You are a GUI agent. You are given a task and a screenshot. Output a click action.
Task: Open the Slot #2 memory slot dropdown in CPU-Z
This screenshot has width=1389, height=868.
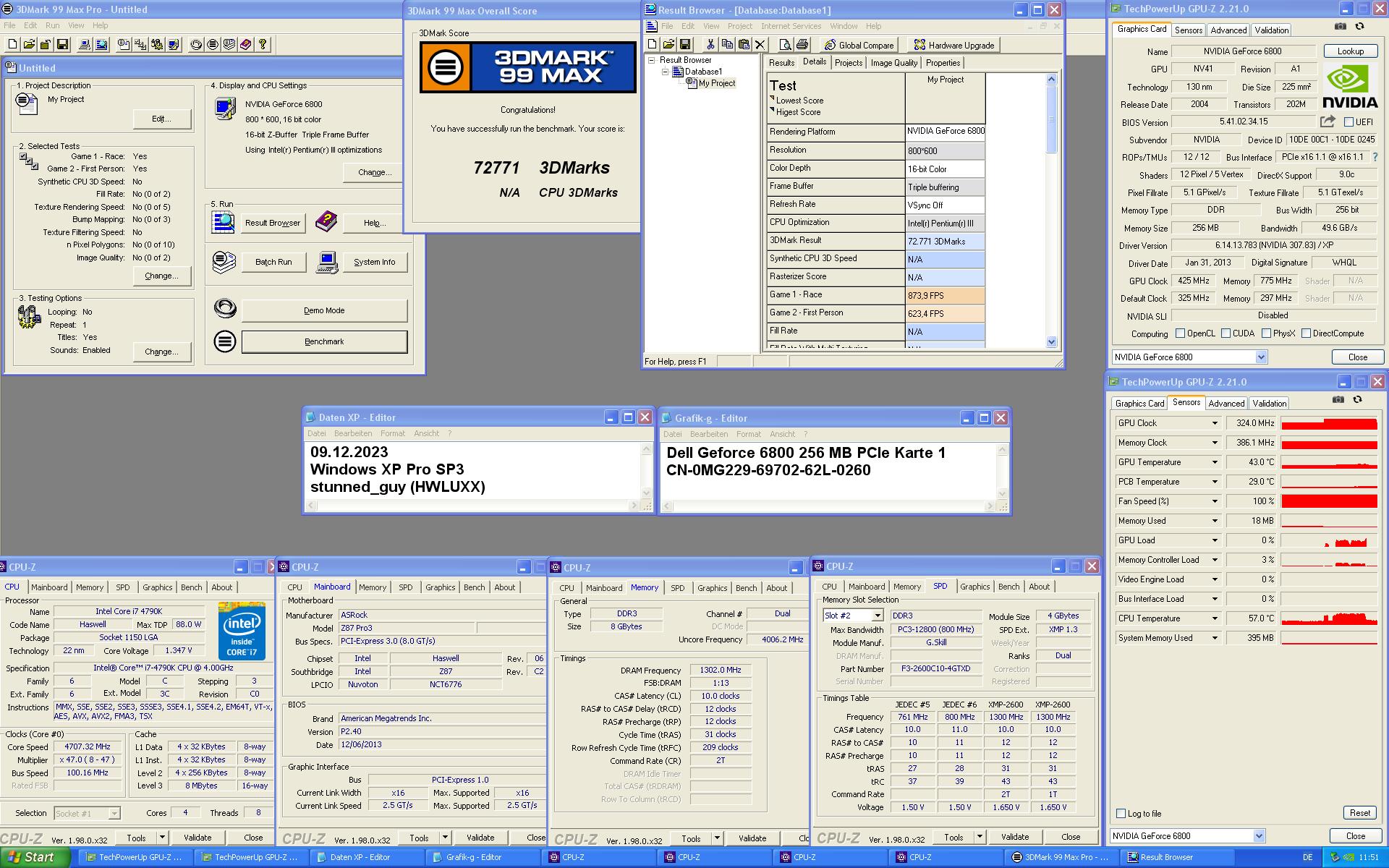click(x=877, y=616)
